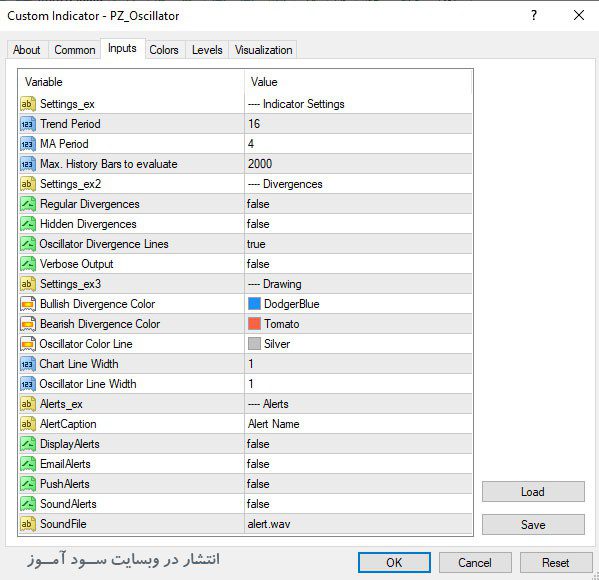
Task: Switch to the About tab
Action: (x=27, y=50)
